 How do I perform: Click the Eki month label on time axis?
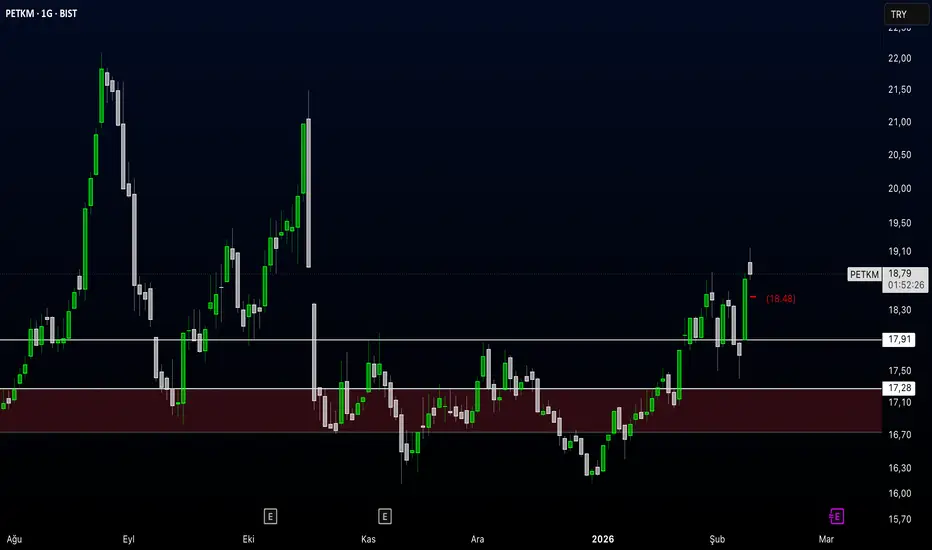pos(248,539)
